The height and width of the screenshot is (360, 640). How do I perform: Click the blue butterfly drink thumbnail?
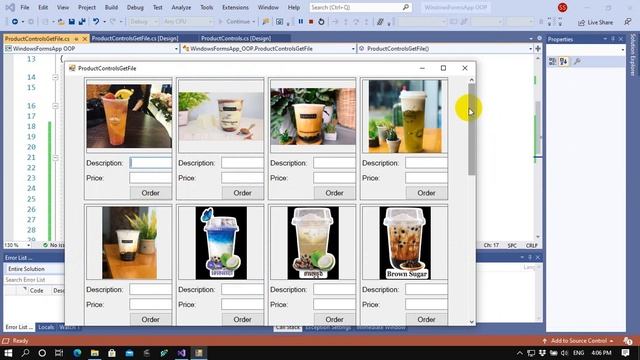(x=221, y=243)
